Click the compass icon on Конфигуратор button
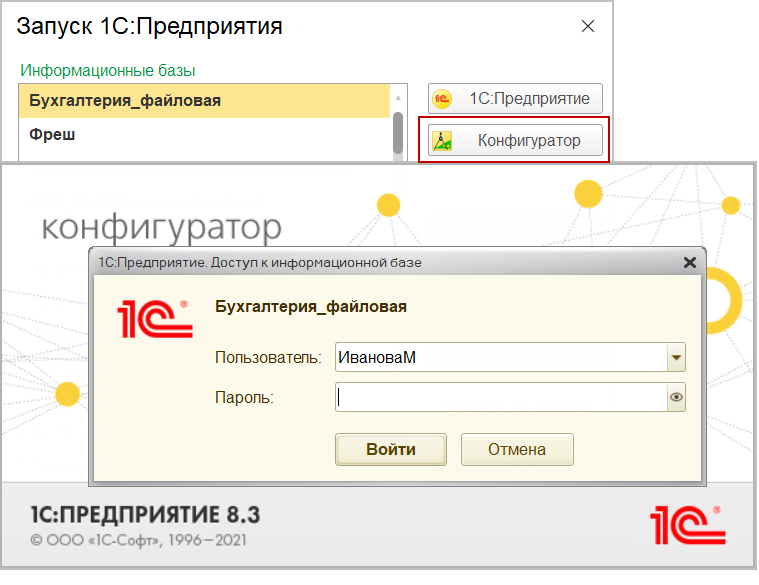The height and width of the screenshot is (585, 759). [x=442, y=141]
